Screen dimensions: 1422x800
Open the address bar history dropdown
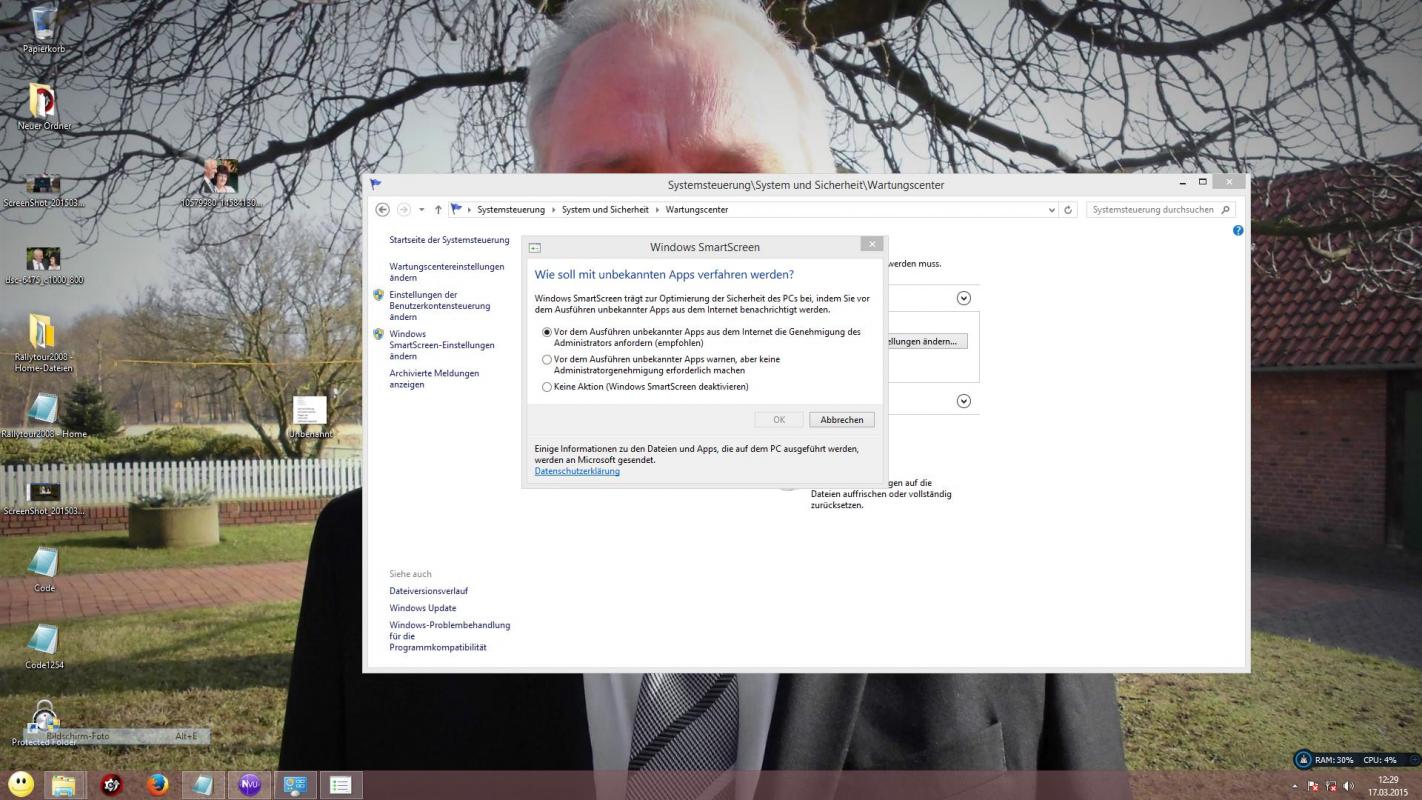click(x=1052, y=210)
